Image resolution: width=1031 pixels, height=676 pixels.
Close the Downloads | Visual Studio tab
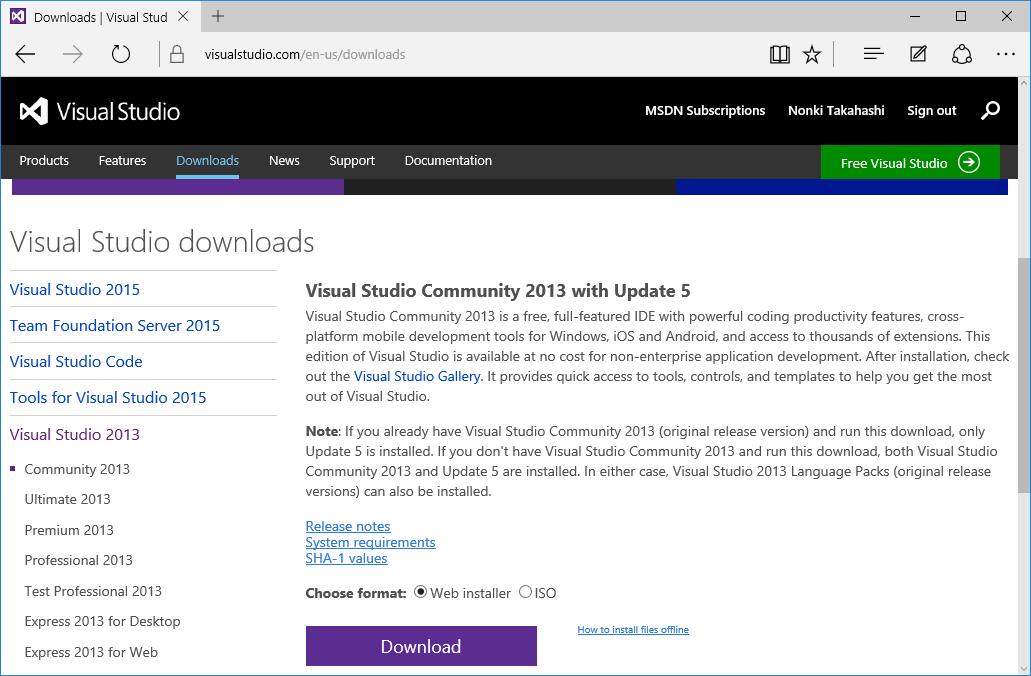coord(183,16)
